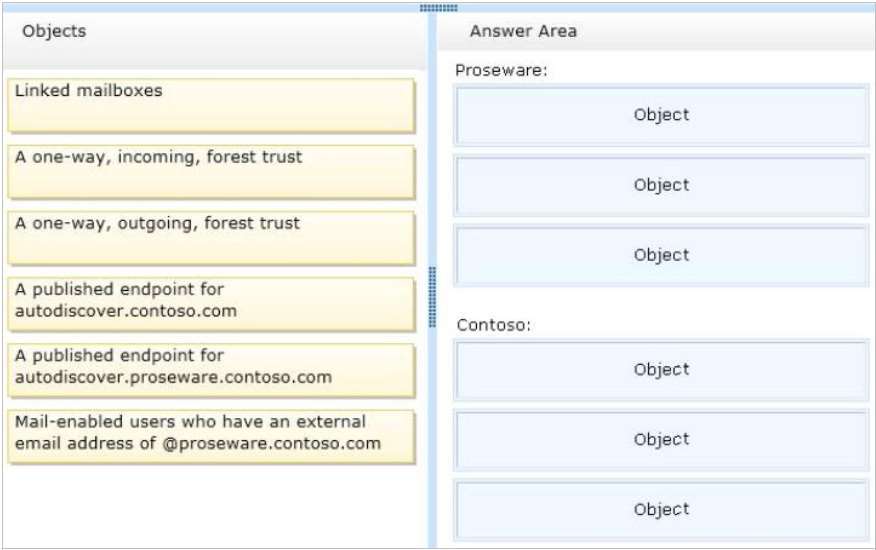Click the top horizontal splitter grip

click(x=439, y=8)
